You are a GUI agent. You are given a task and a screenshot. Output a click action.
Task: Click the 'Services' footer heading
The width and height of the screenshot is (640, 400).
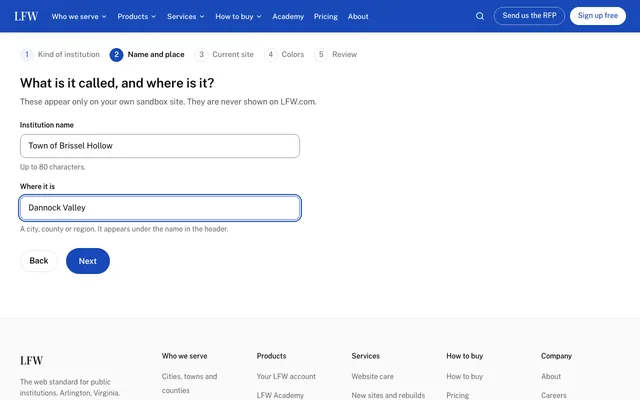click(x=366, y=356)
